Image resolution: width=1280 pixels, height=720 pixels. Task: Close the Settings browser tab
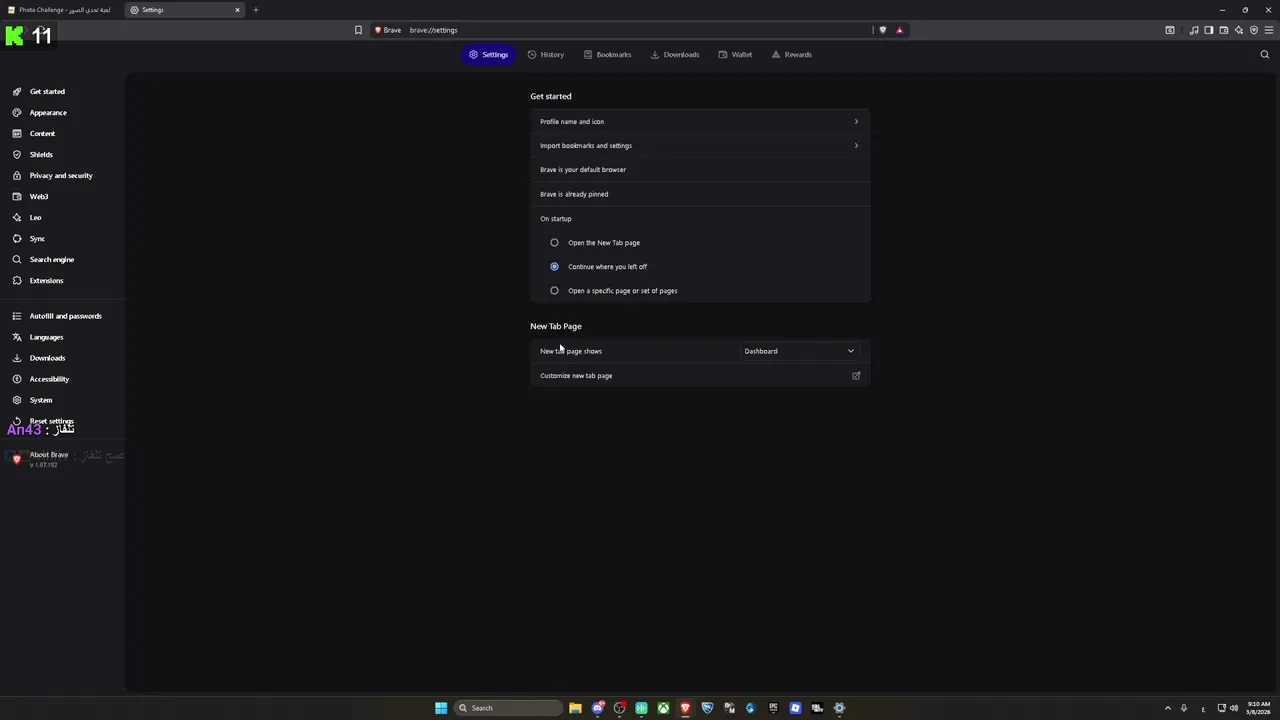(x=237, y=10)
